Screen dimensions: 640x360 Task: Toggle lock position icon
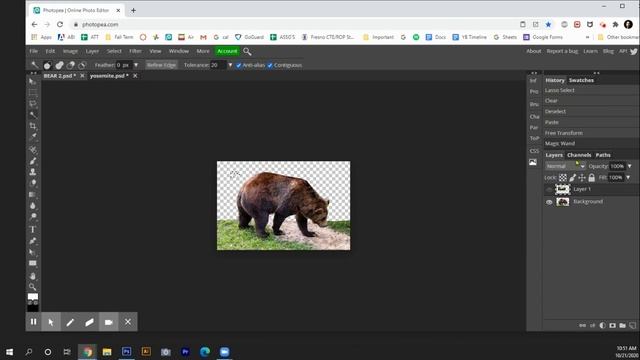(582, 178)
